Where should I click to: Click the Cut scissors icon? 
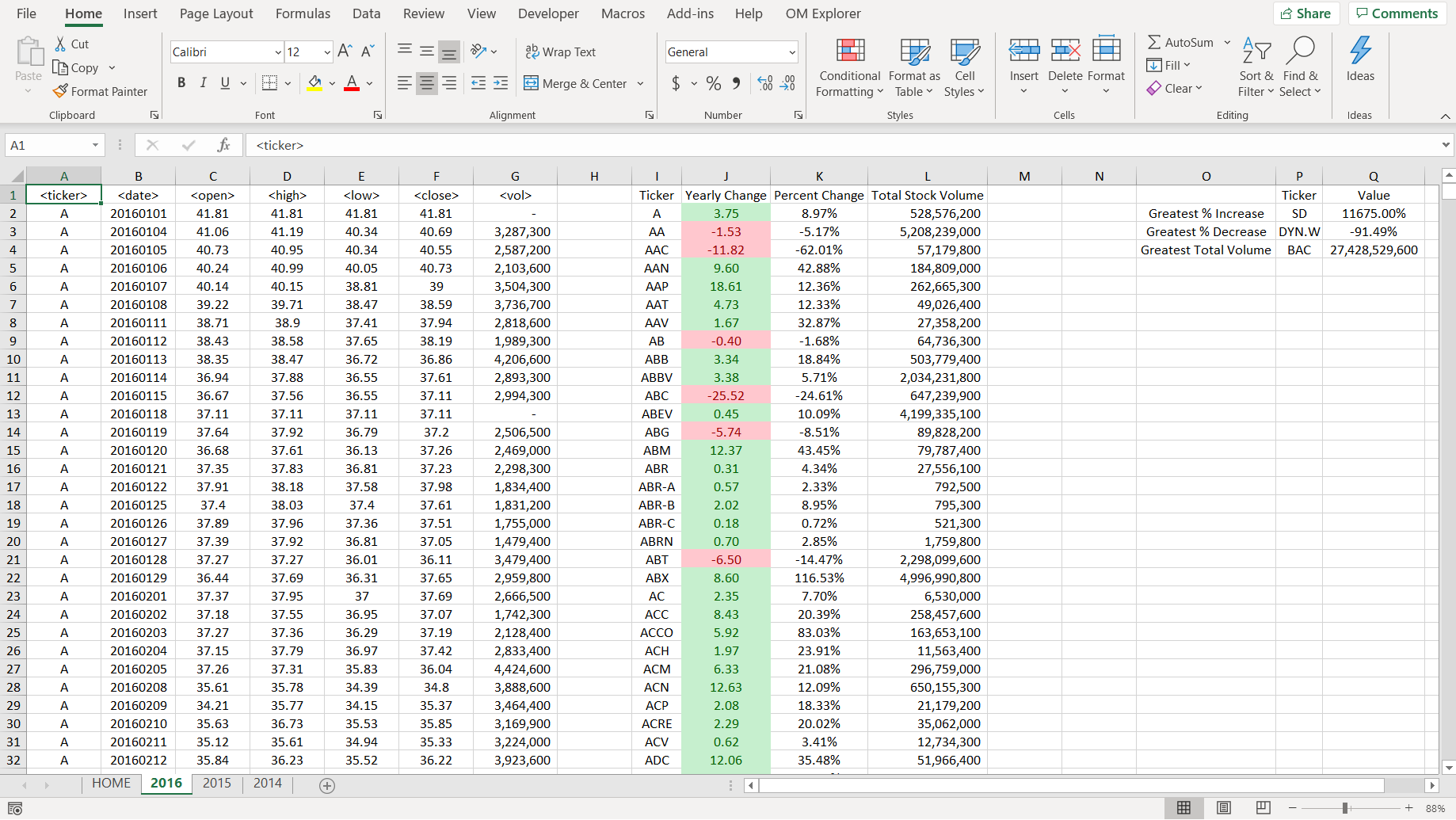click(x=60, y=44)
